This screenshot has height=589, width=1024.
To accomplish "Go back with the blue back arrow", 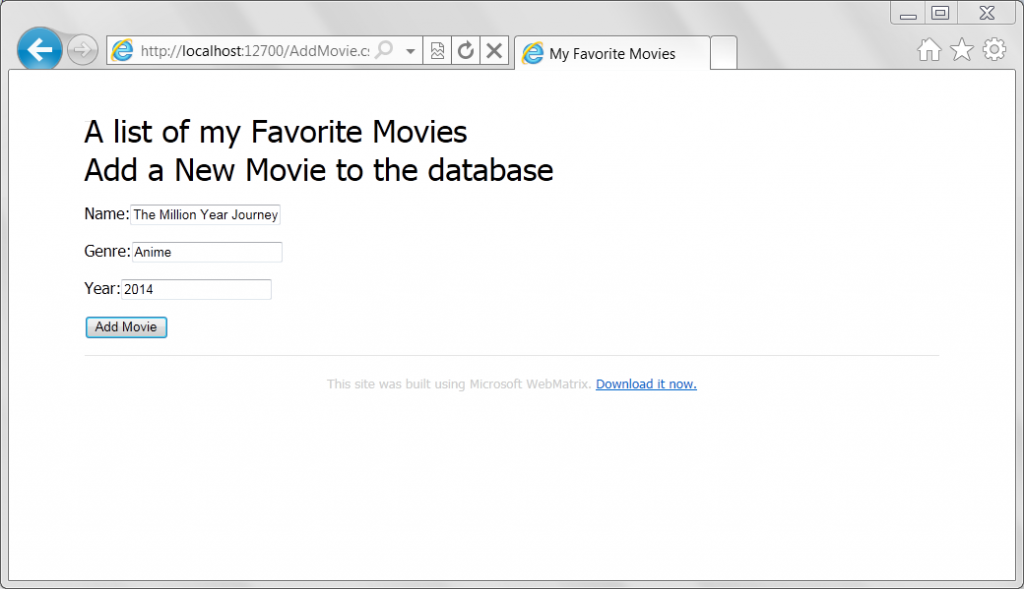I will click(x=39, y=50).
